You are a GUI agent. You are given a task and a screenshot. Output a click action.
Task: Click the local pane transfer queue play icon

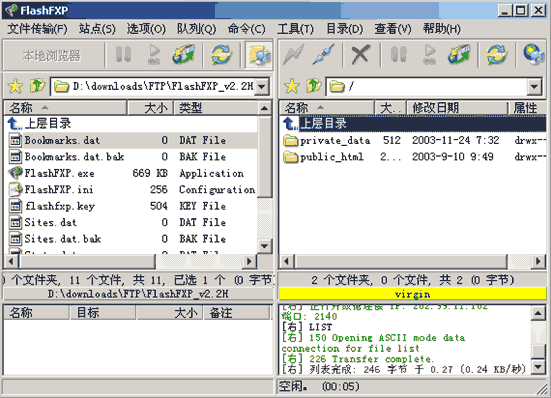click(154, 55)
